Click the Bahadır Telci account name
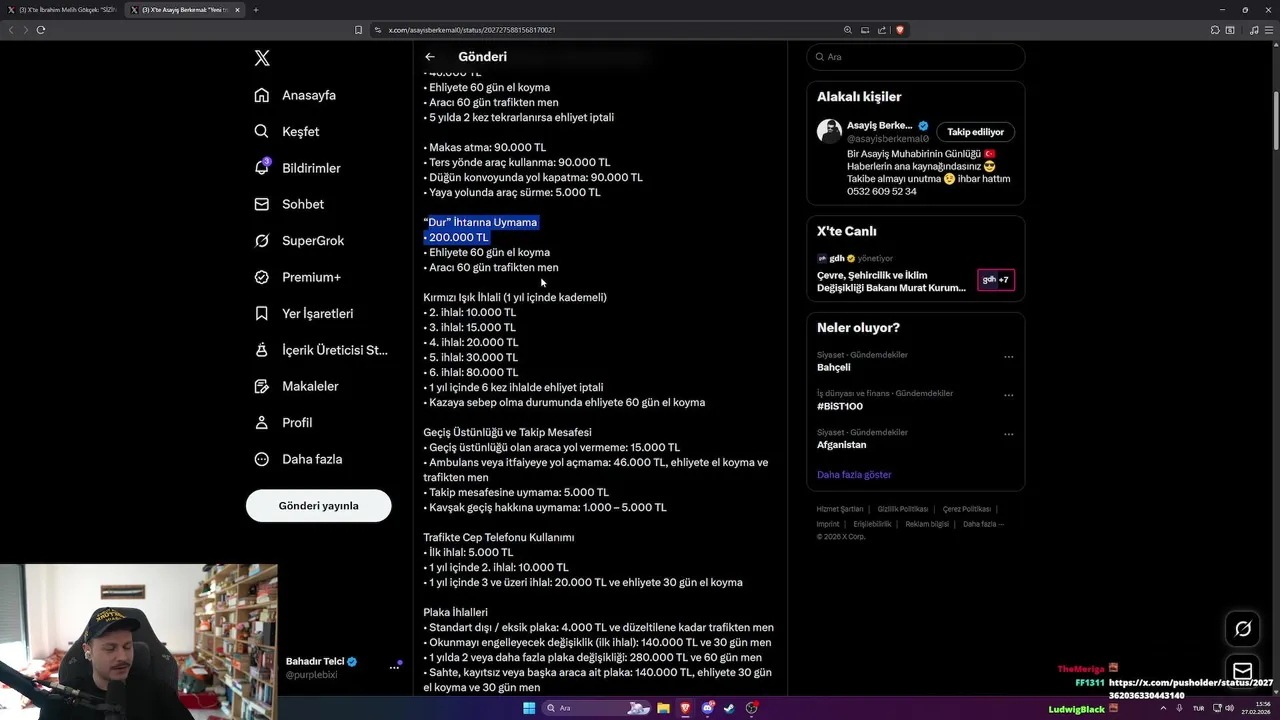1280x720 pixels. [315, 661]
